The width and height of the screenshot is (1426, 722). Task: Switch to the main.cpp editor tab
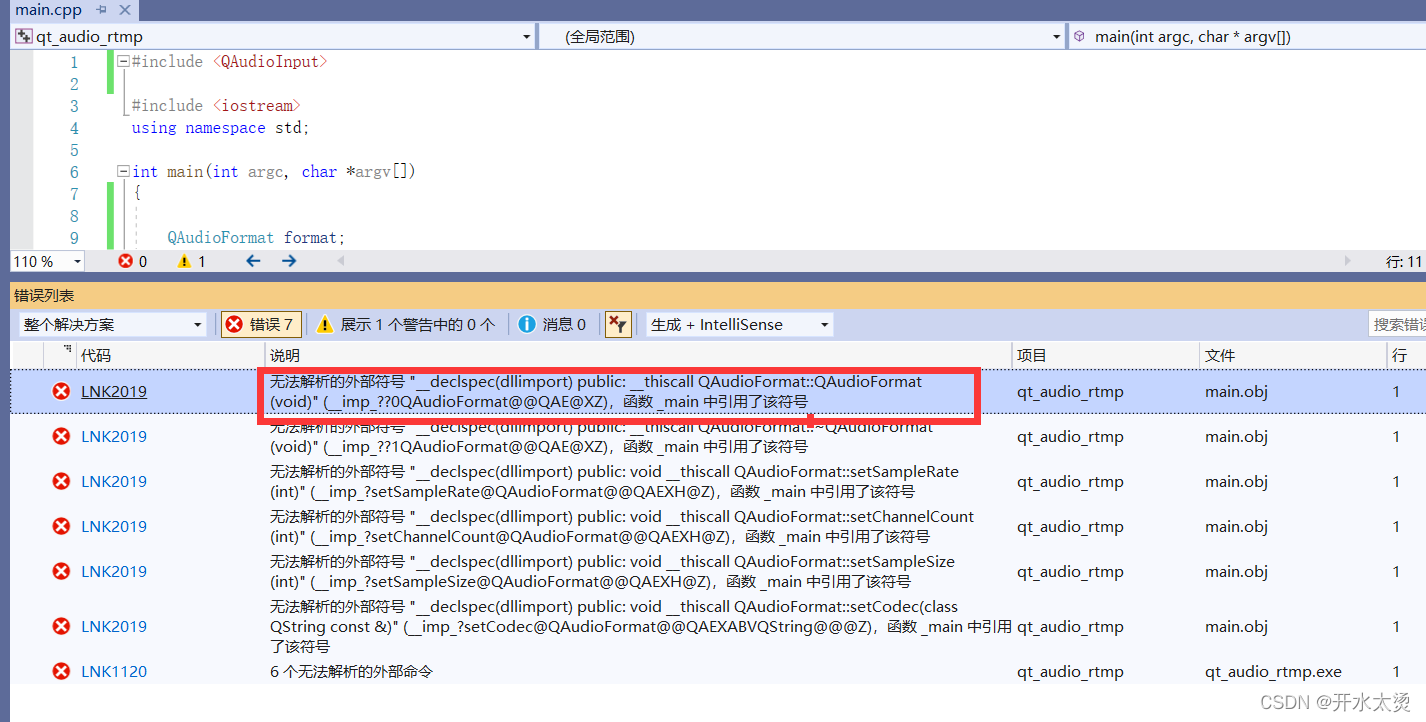[50, 10]
